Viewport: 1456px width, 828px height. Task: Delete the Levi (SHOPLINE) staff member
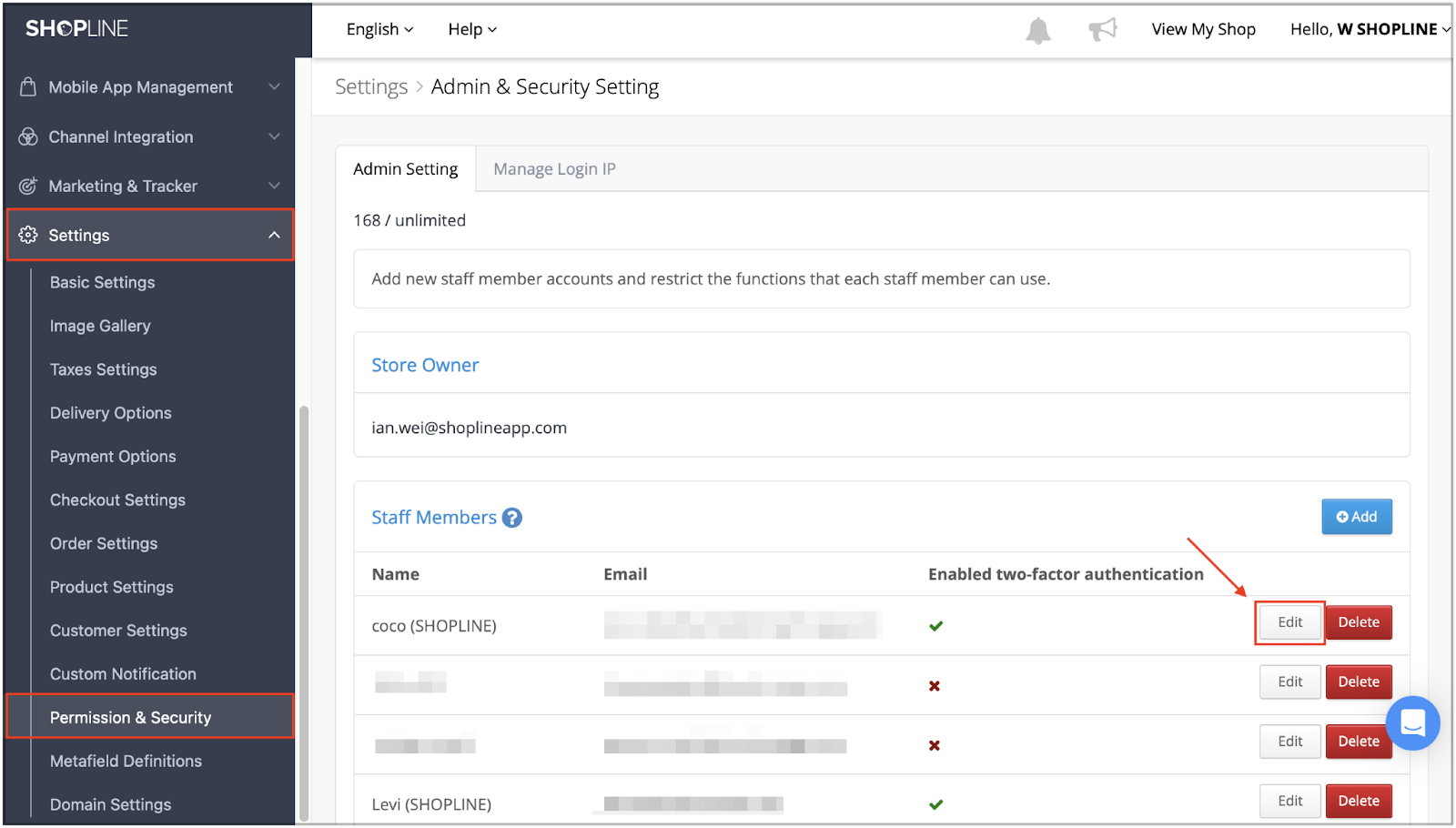(1359, 801)
